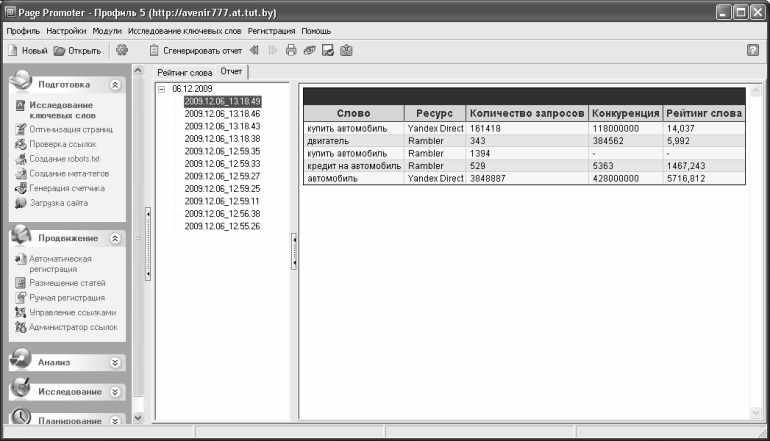Click the print preview toolbar icon
The image size is (770, 441).
tap(309, 50)
